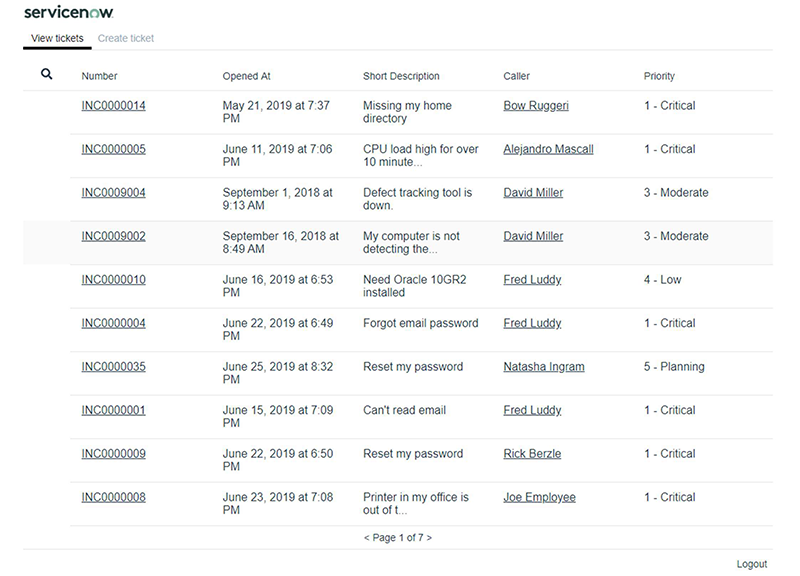The image size is (800, 576).
Task: Open caller profile for Joe Employee
Action: [539, 497]
